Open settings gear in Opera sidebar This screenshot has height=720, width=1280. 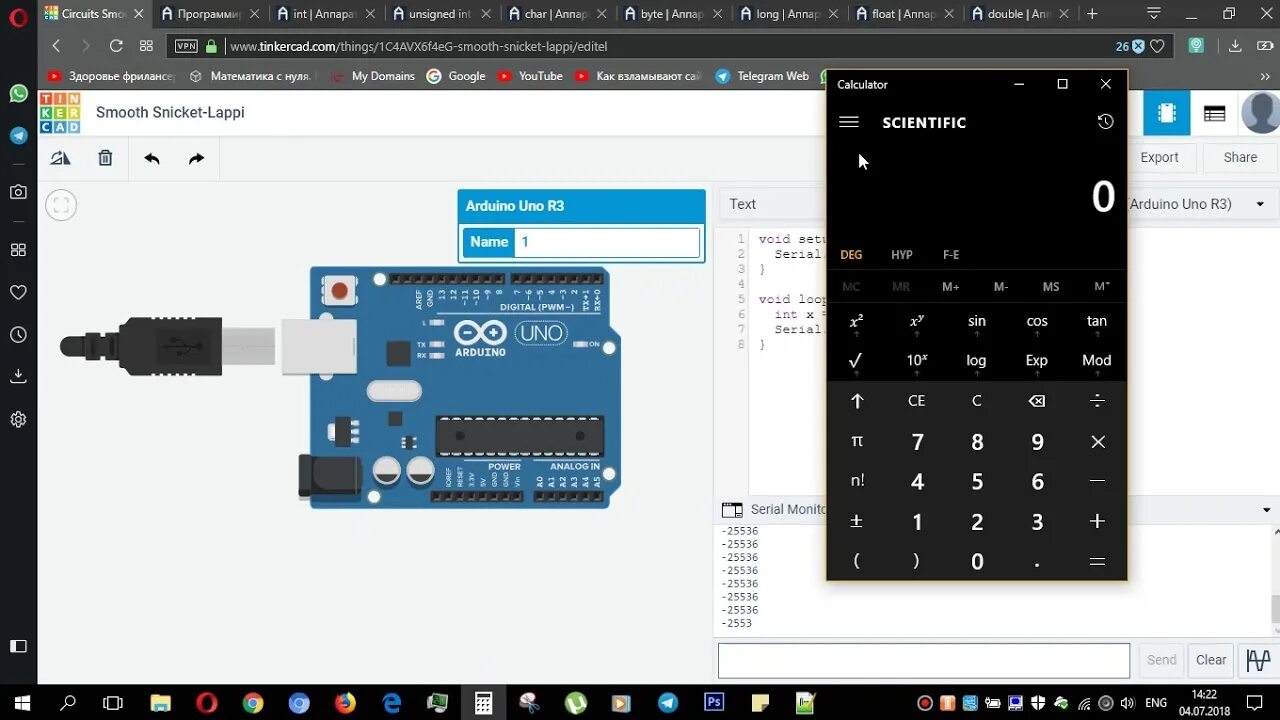[x=18, y=419]
